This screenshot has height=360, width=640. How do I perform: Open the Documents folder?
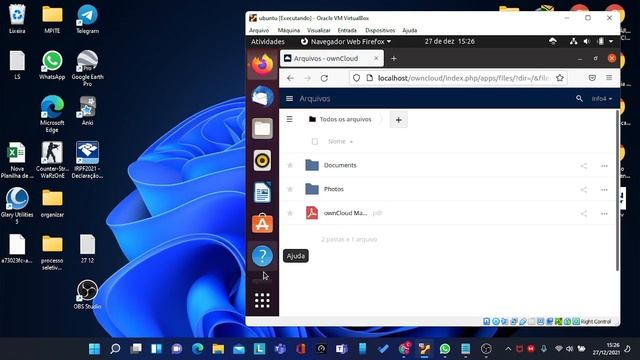pos(340,165)
